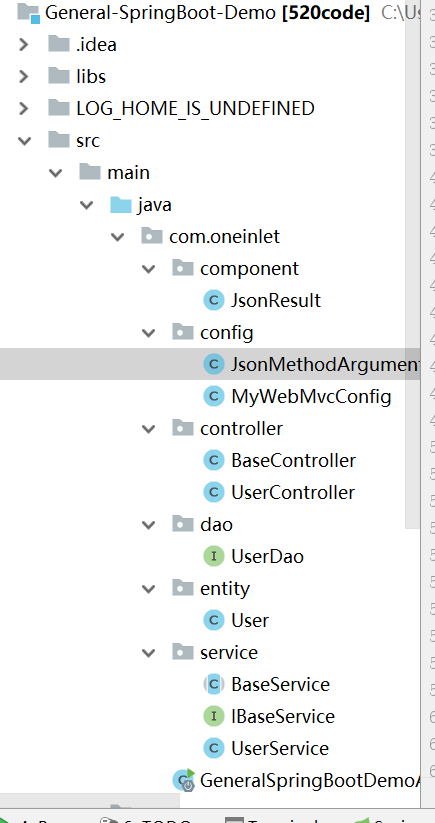Select the JsonMethodArgument class file
Viewport: 435px width, 823px height.
click(x=325, y=364)
